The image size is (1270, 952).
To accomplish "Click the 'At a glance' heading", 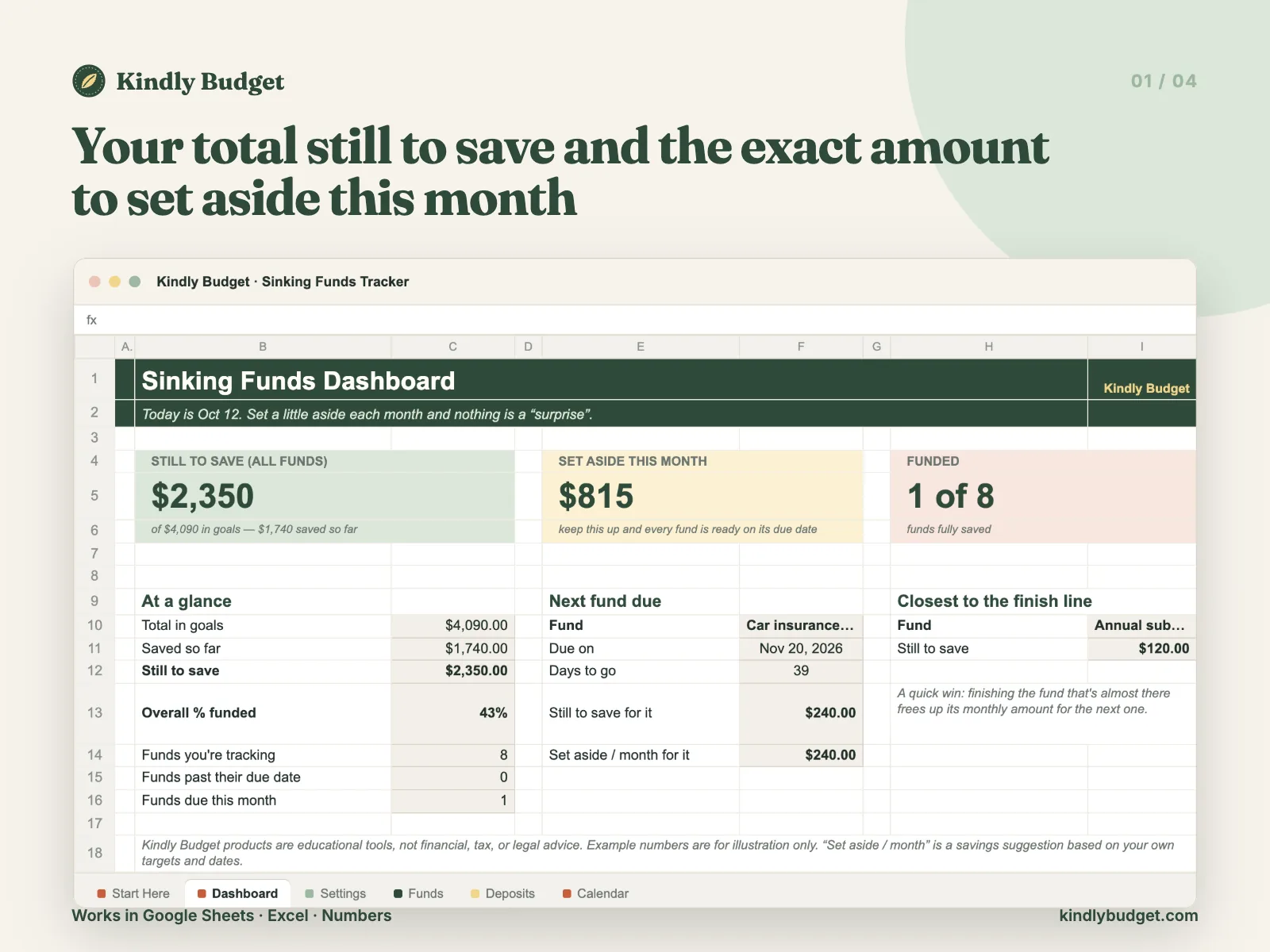I will (x=187, y=601).
